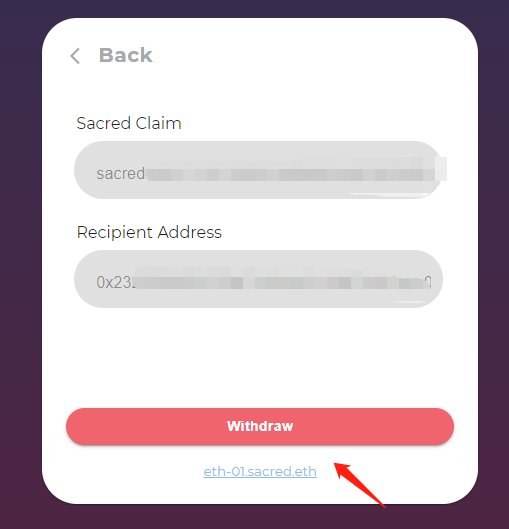The width and height of the screenshot is (509, 529).
Task: Click the purple background outside the card
Action: [20, 270]
